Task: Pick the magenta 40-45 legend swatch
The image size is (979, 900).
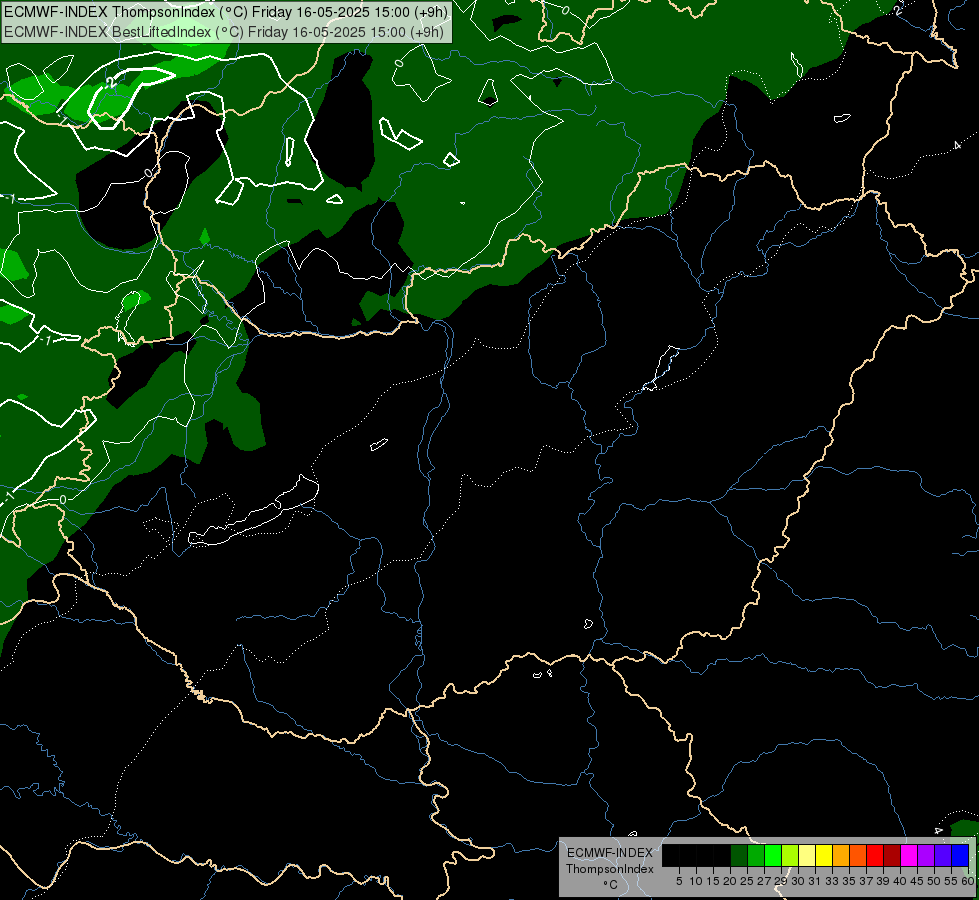Action: pos(909,856)
